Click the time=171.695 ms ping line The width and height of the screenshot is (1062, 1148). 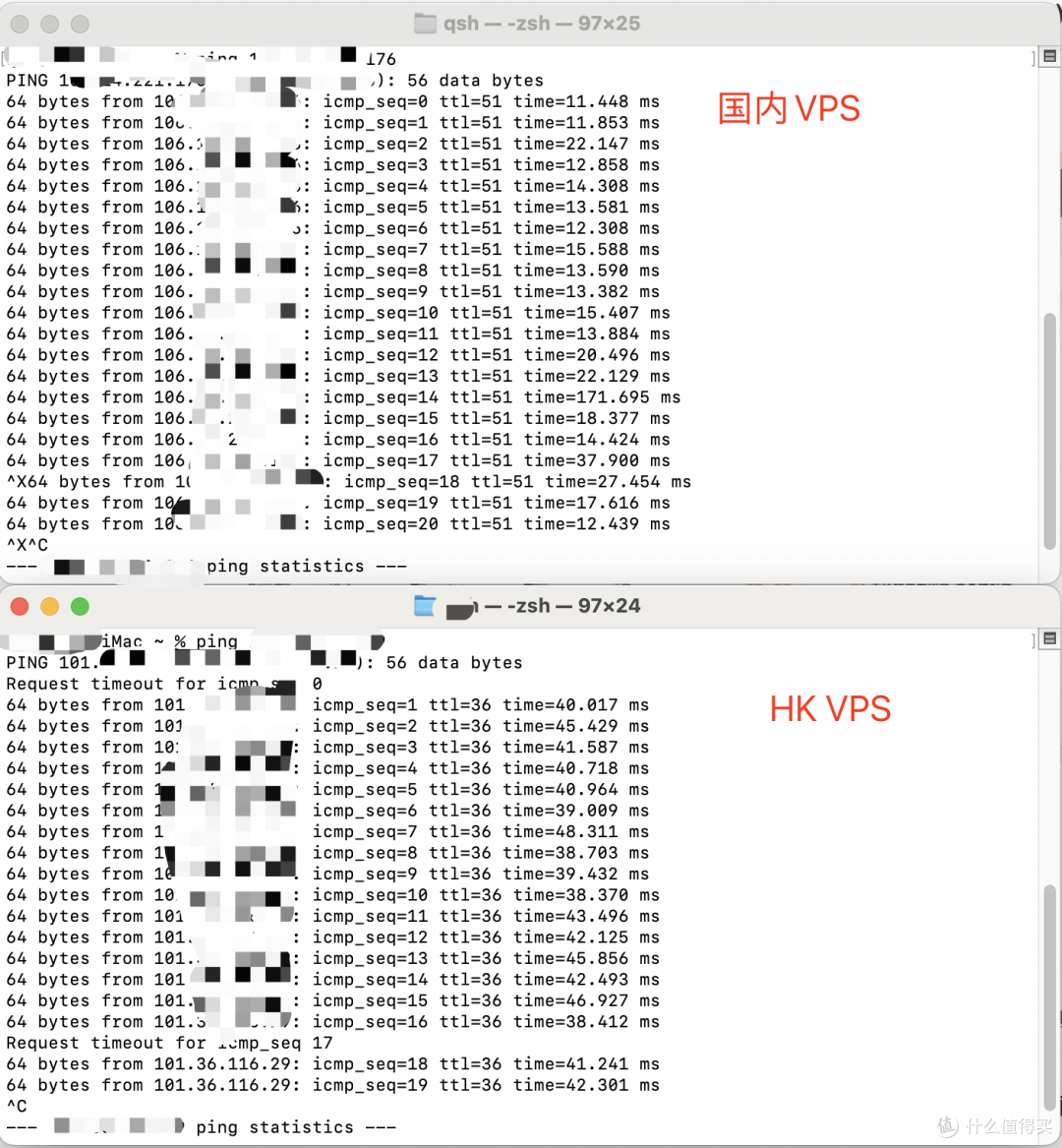(344, 397)
